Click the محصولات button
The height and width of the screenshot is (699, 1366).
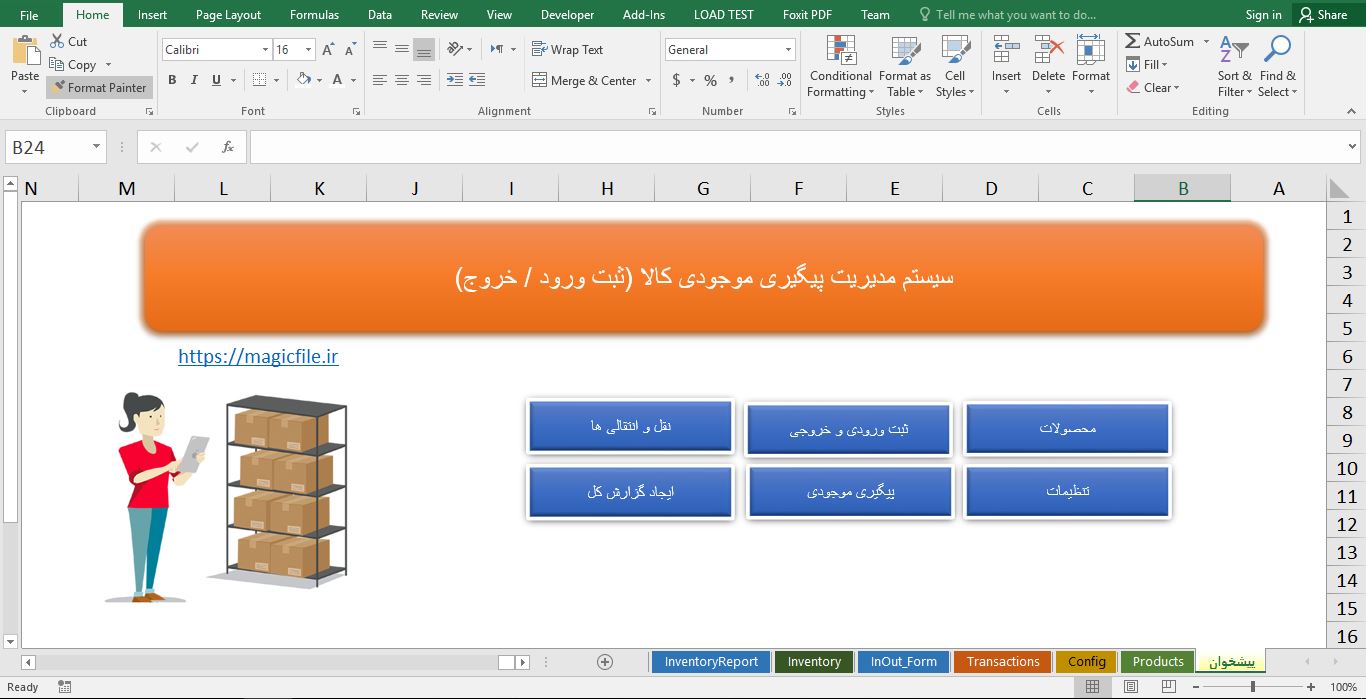[1067, 428]
